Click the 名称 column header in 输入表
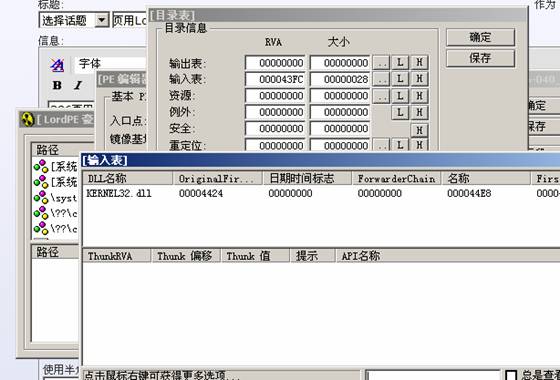 tap(486, 178)
